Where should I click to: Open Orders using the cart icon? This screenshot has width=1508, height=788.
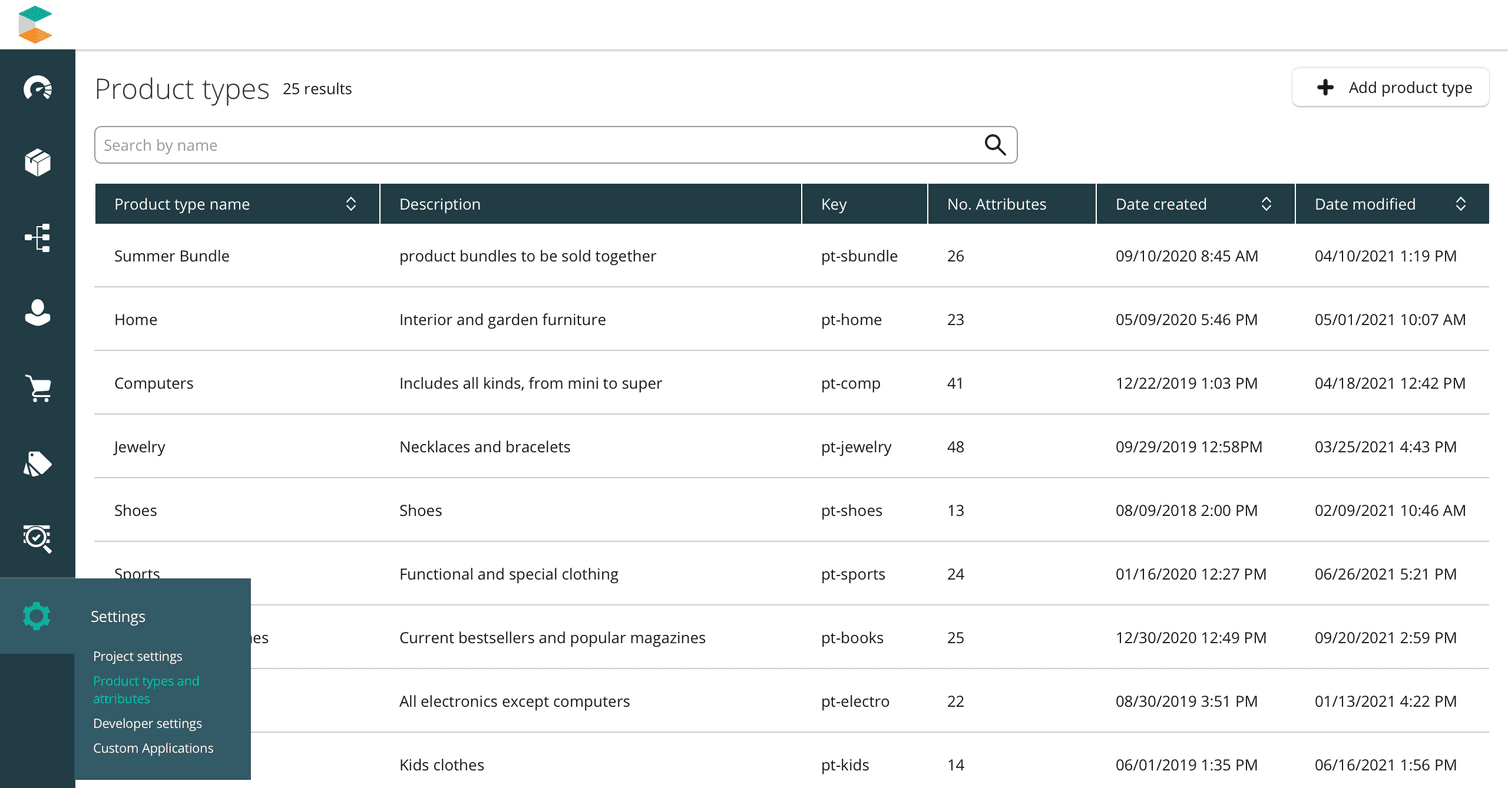point(37,388)
